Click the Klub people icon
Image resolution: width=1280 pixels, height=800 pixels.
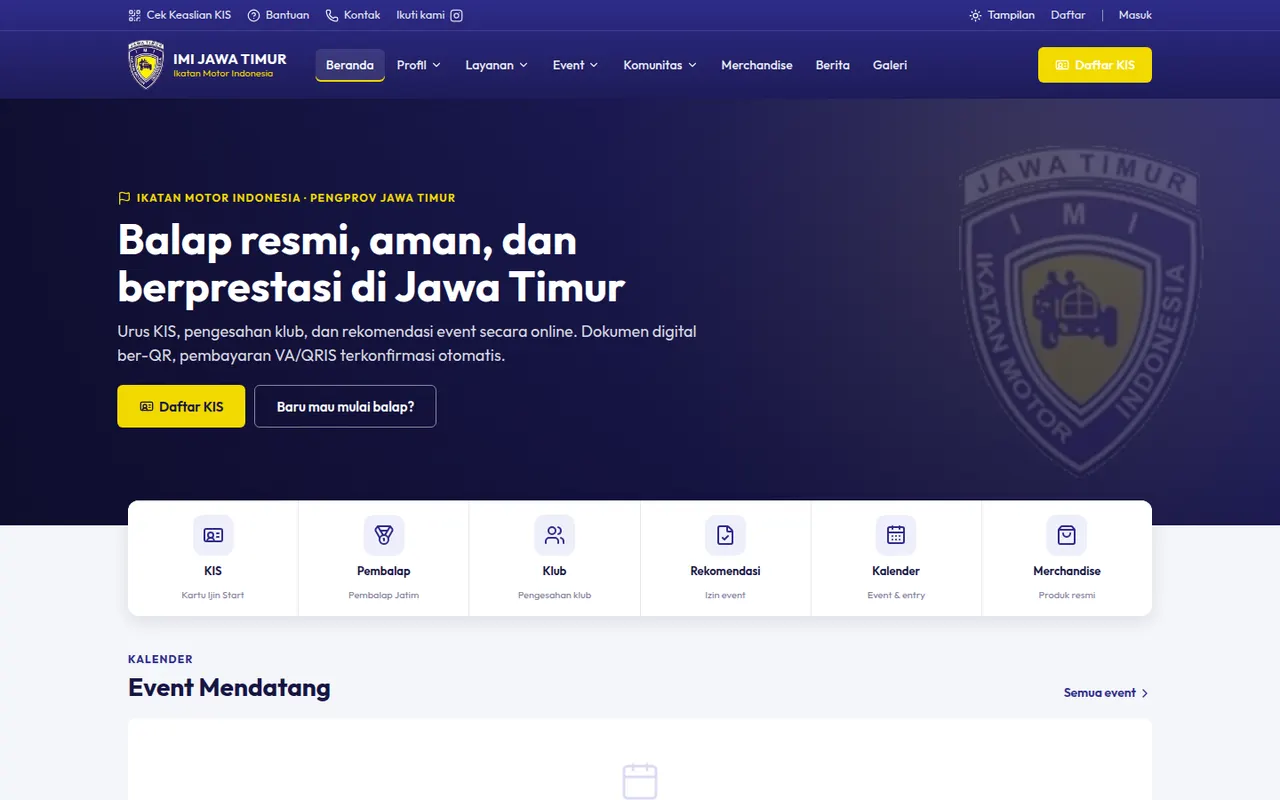[x=555, y=535]
